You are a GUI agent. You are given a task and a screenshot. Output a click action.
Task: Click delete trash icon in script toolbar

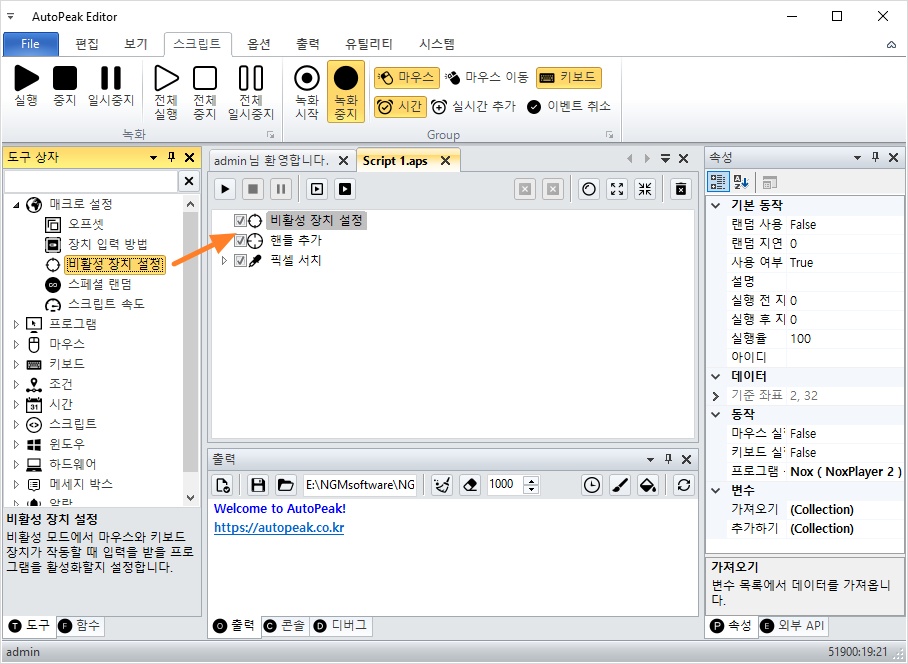tap(681, 189)
